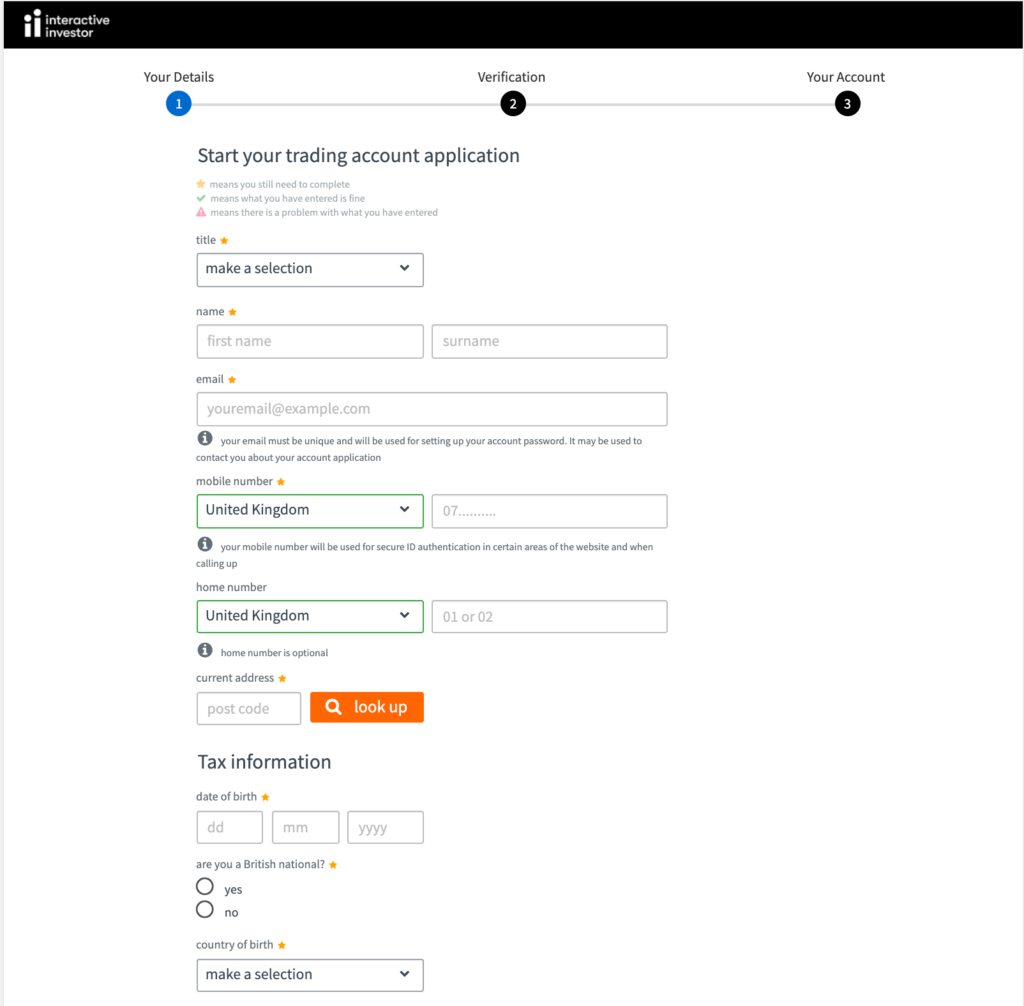Focus the dd day of birth field

click(x=230, y=828)
